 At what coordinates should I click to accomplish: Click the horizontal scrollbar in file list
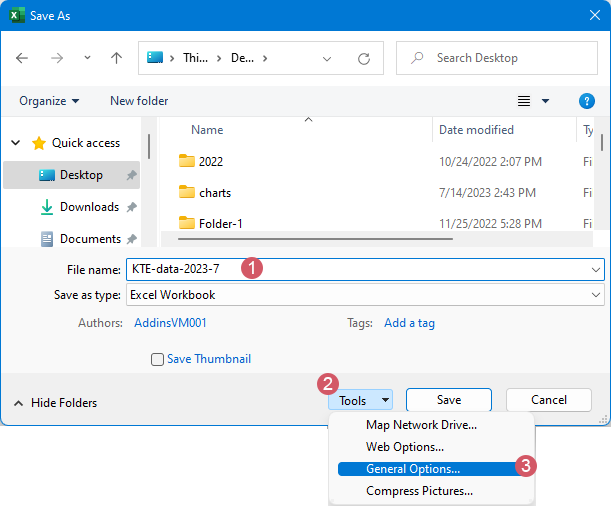tap(315, 238)
